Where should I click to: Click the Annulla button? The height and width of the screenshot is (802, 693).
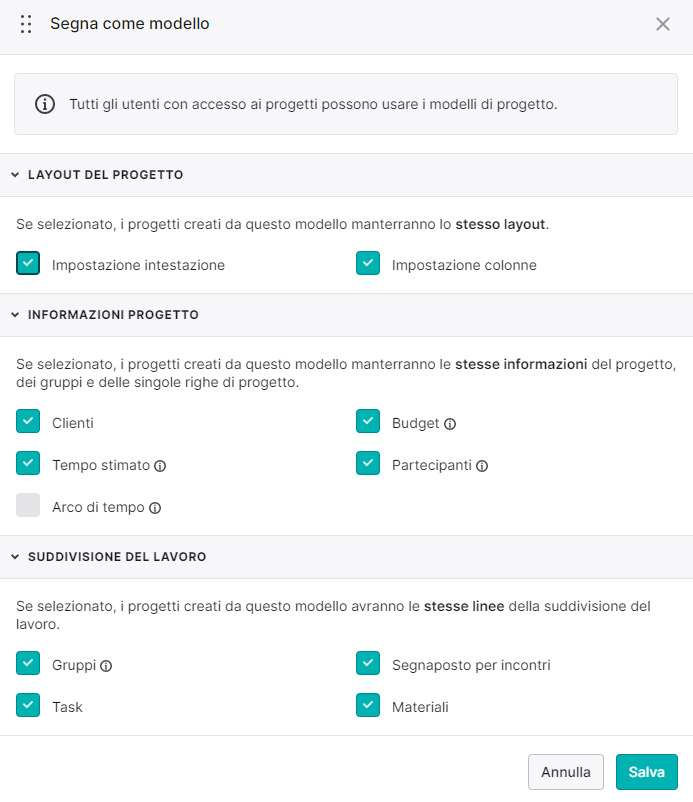(x=566, y=772)
